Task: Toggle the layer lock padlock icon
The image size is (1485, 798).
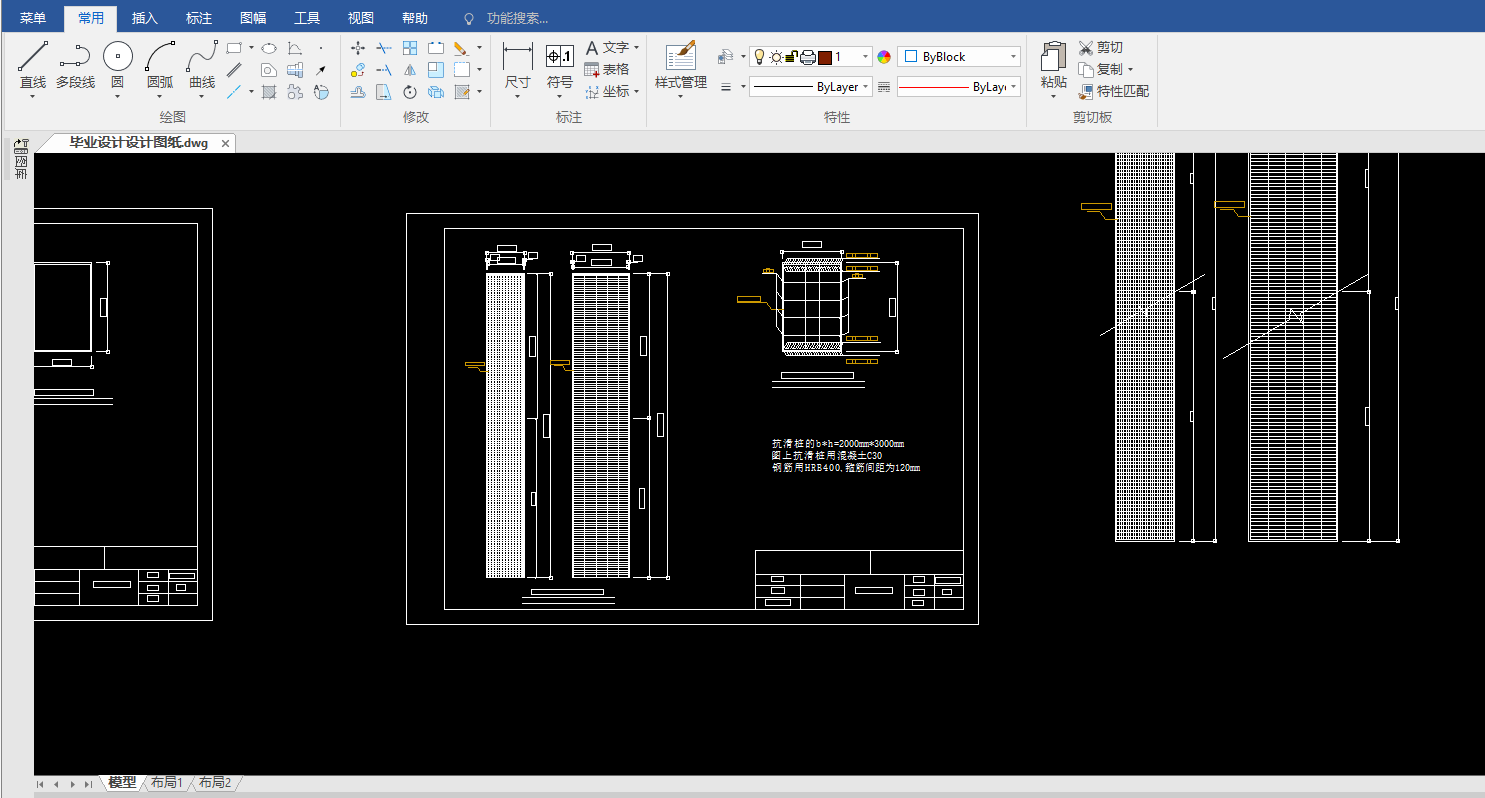Action: [791, 57]
